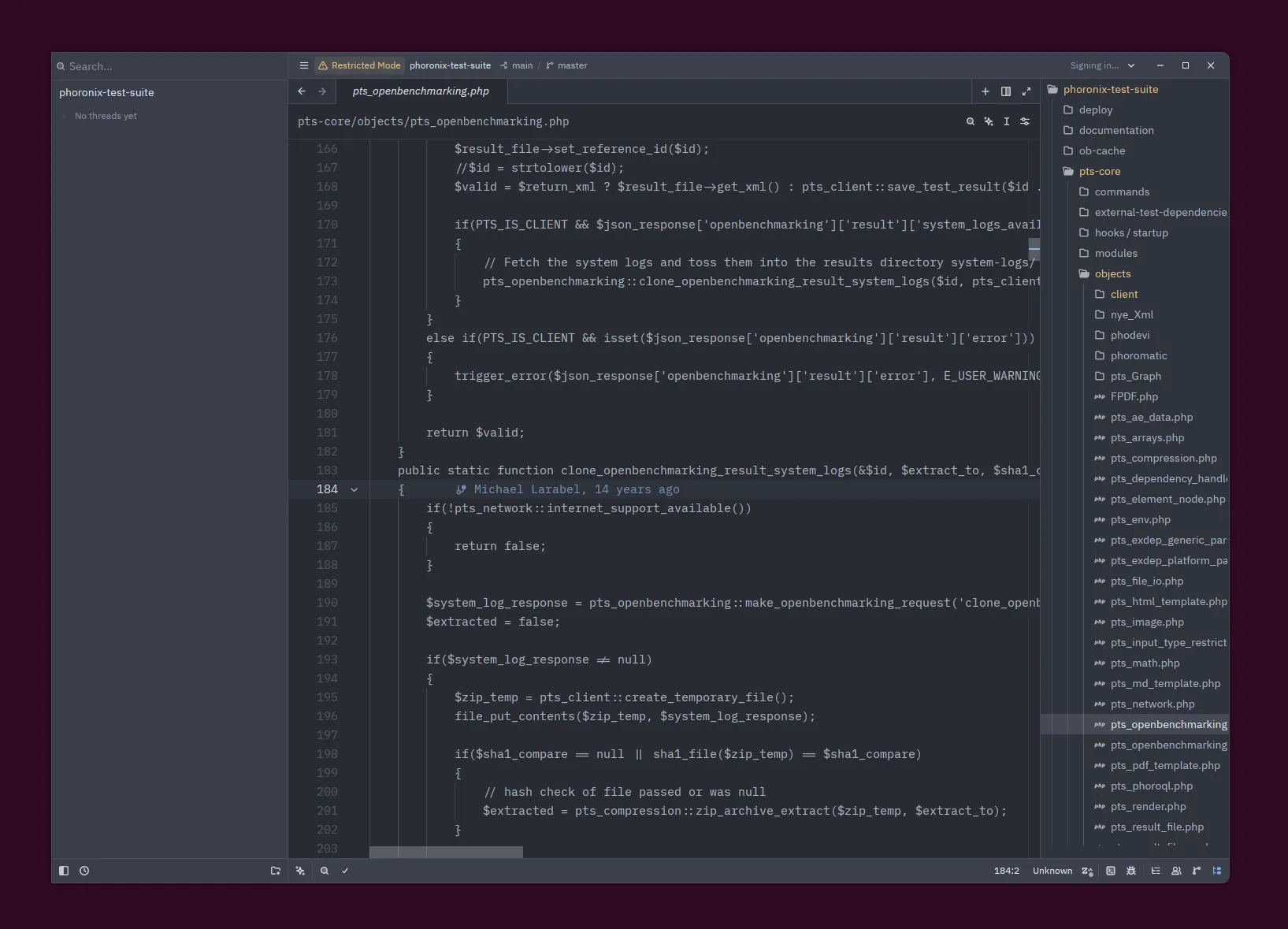Viewport: 1288px width, 929px height.
Task: Collapse the code fold at line 184
Action: click(x=354, y=489)
